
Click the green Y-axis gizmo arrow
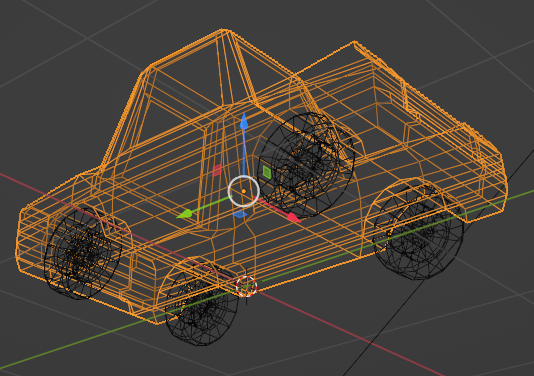(x=185, y=214)
